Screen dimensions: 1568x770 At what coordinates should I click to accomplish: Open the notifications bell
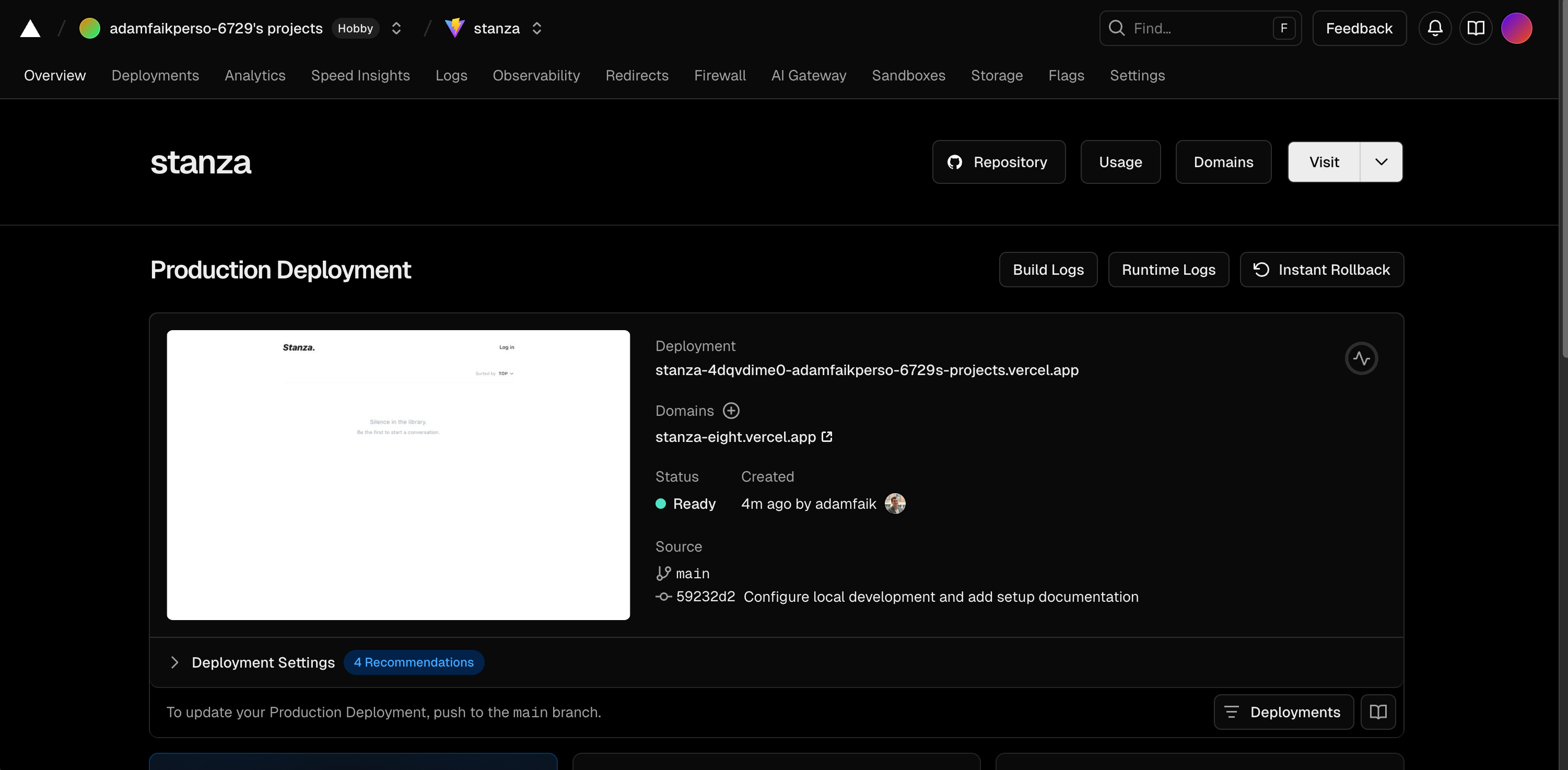pyautogui.click(x=1435, y=28)
